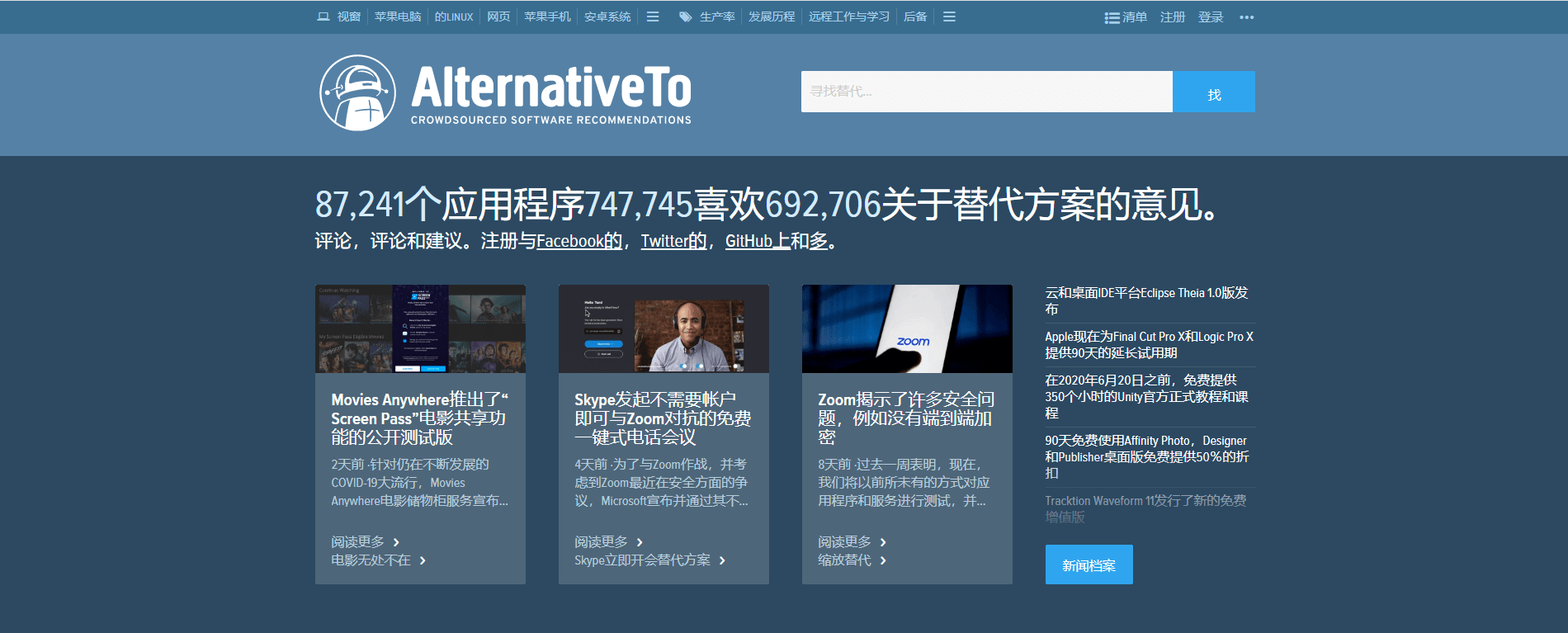Viewport: 1568px width, 633px height.
Task: Click the arrow beside Skype card 阅读更多
Action: coord(640,542)
